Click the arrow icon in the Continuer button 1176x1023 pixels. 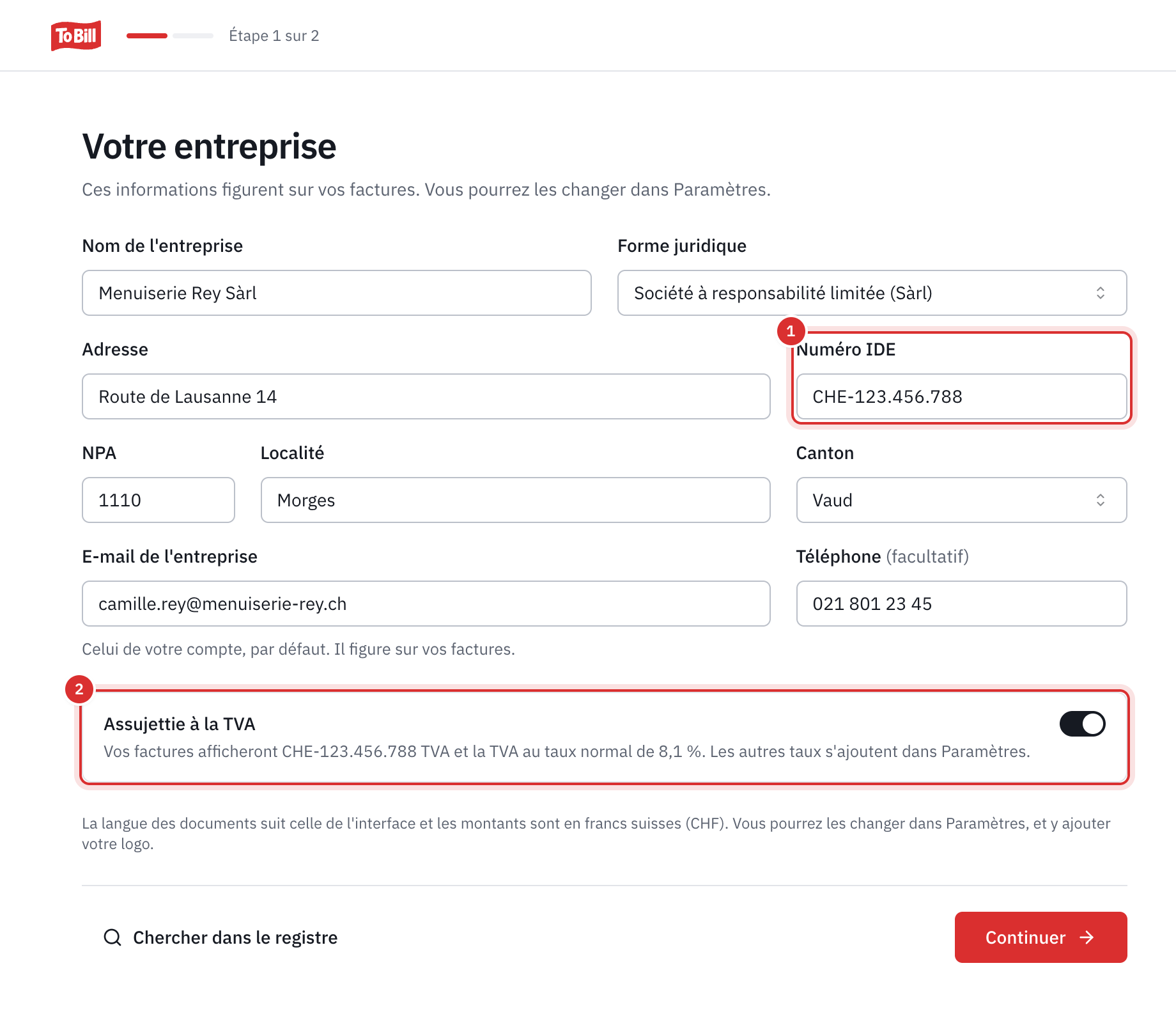(x=1087, y=937)
